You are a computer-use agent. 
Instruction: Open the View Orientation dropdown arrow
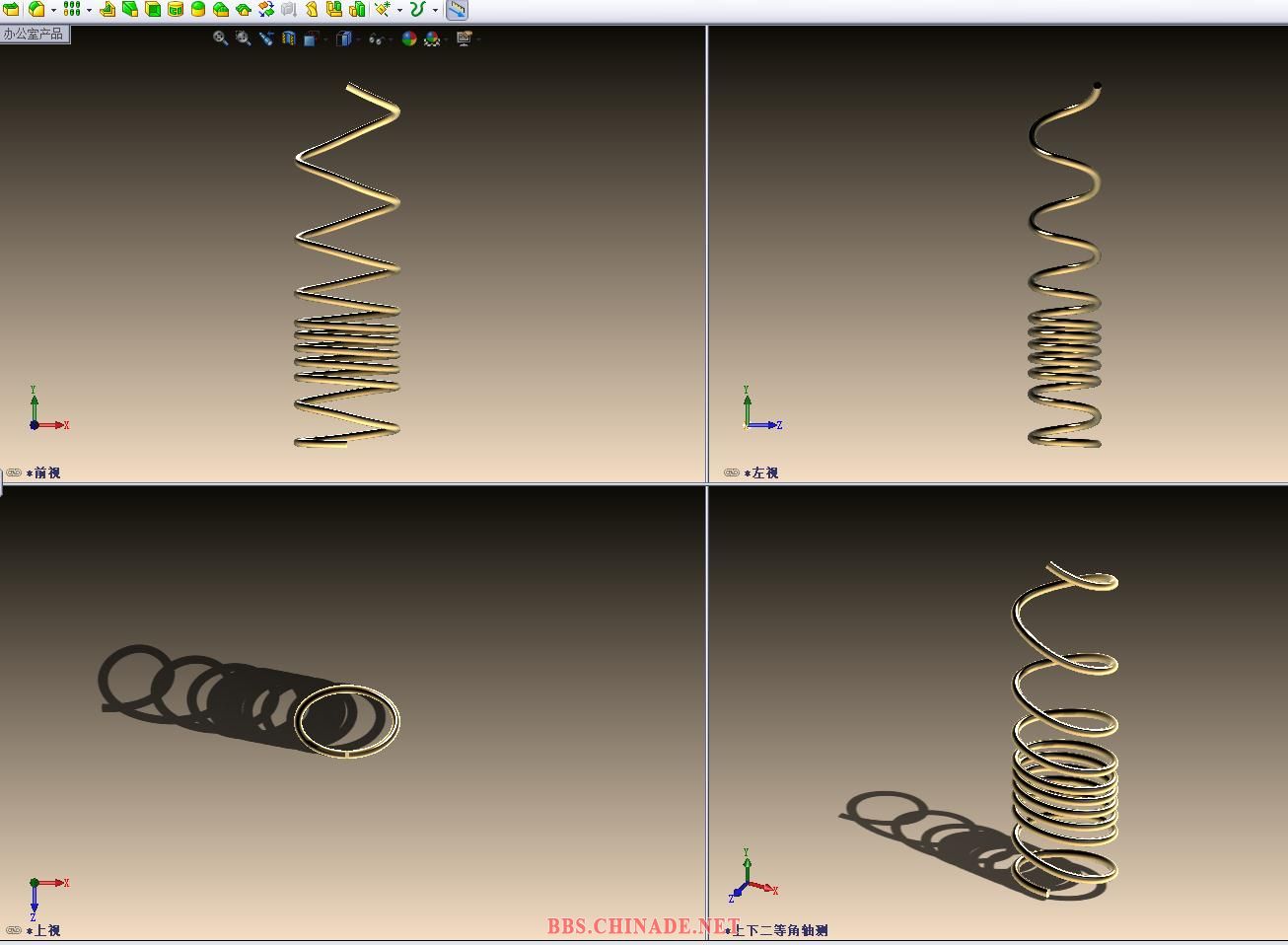point(325,39)
